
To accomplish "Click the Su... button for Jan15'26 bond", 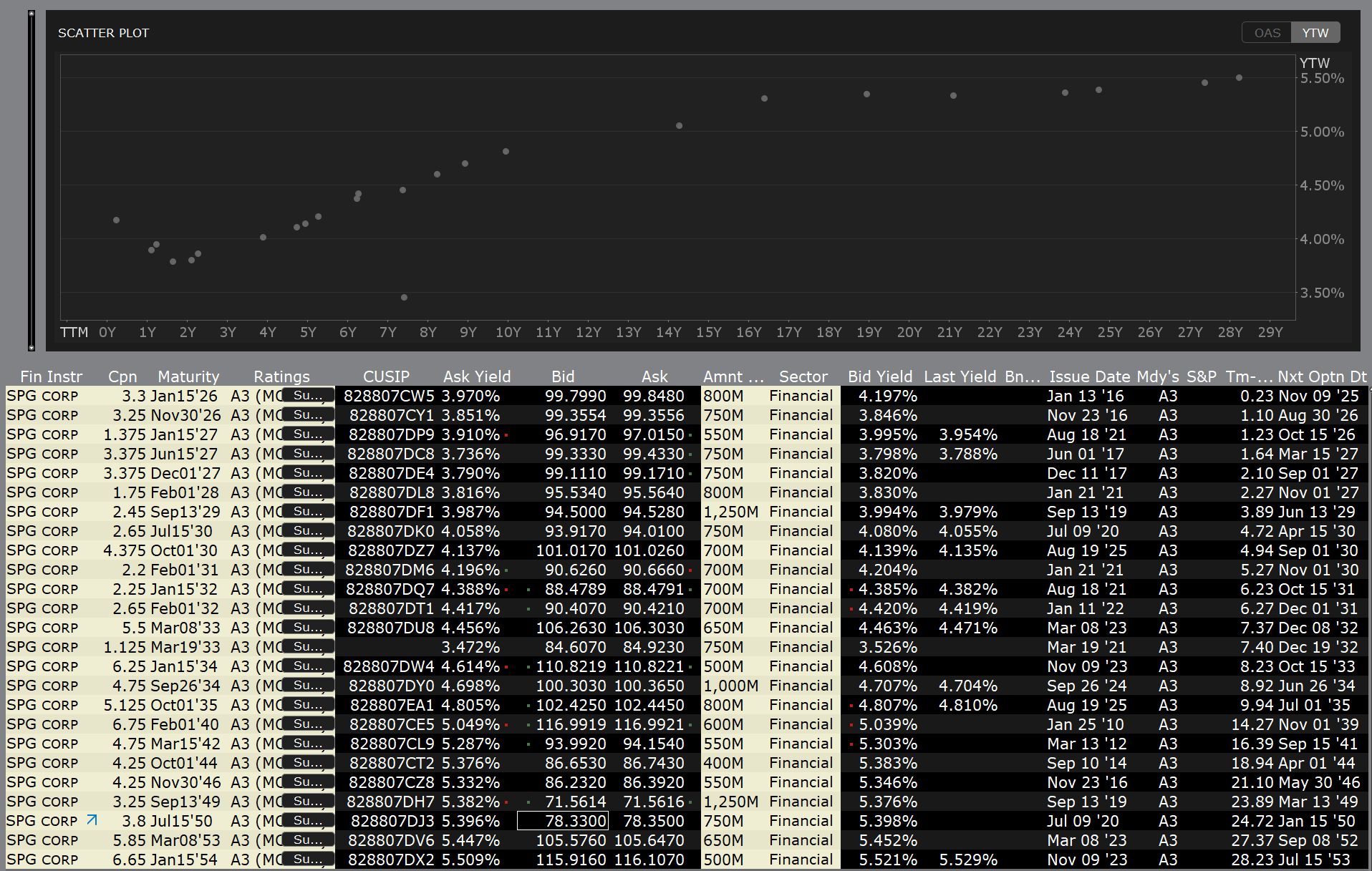I will click(308, 396).
